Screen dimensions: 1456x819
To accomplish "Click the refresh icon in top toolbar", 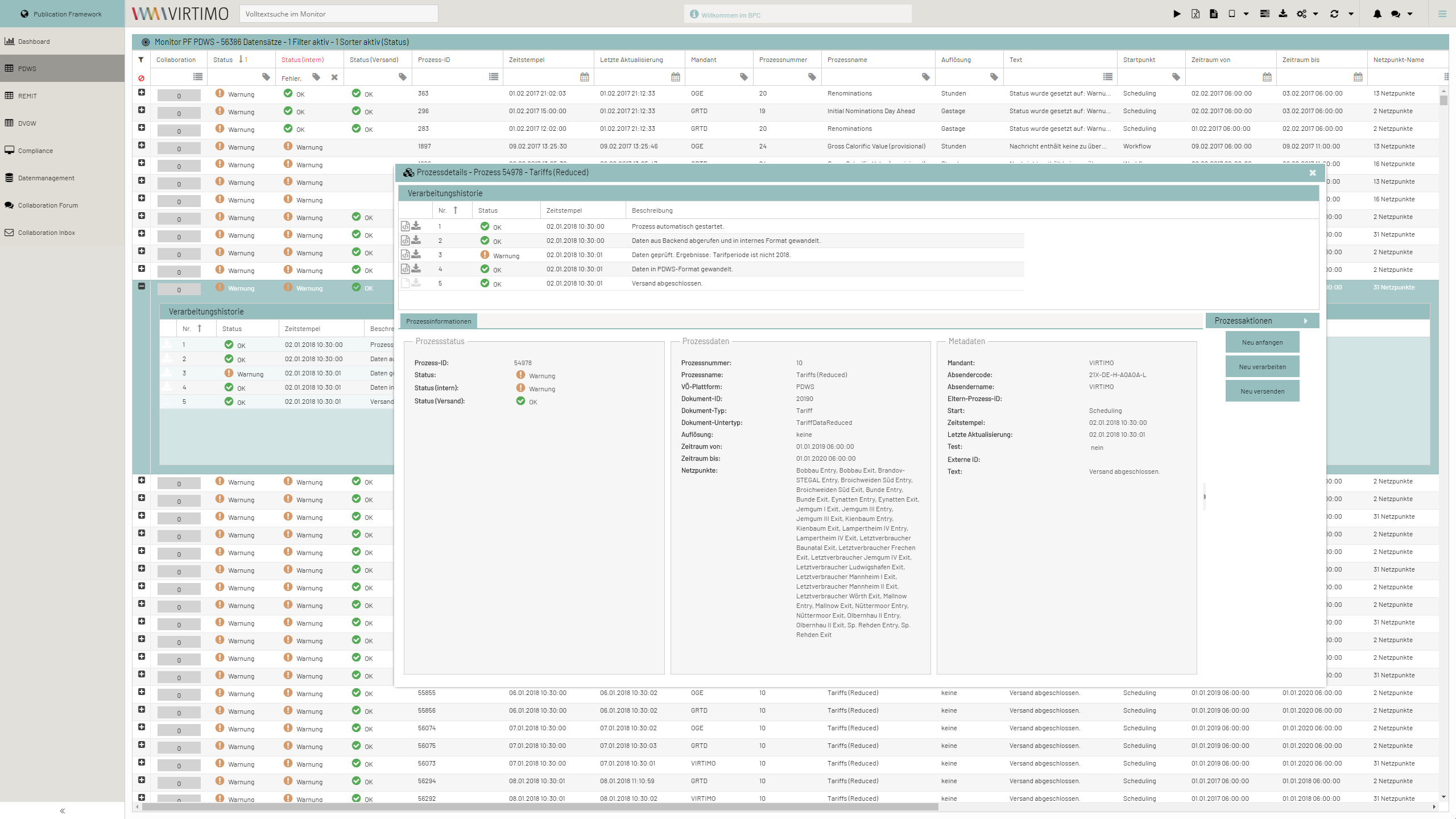I will coord(1334,14).
